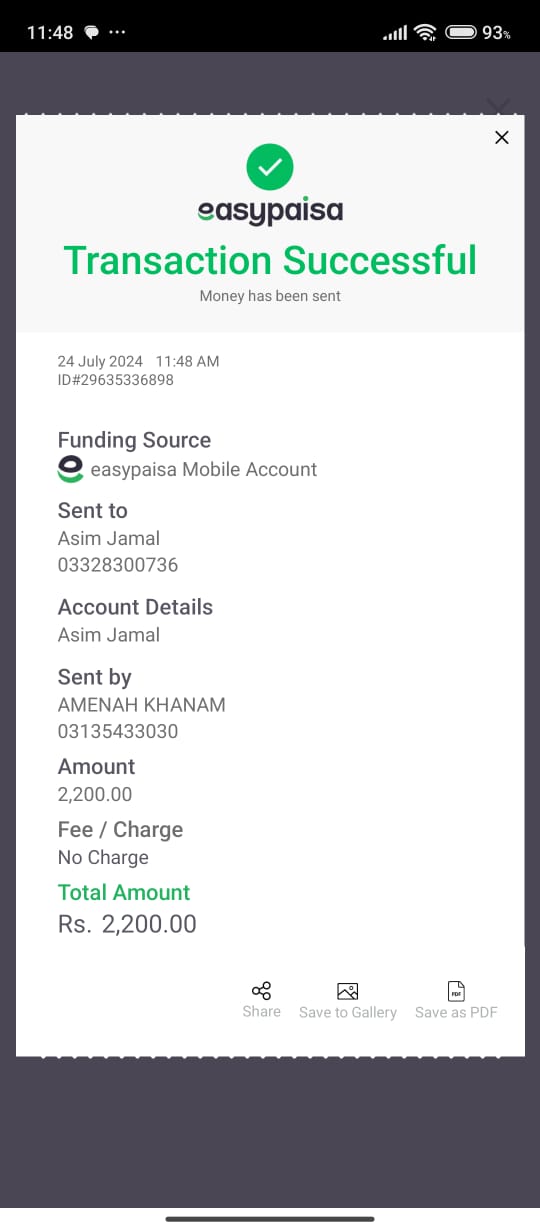Close the receipt with the X icon
This screenshot has height=1230, width=540.
tap(502, 138)
